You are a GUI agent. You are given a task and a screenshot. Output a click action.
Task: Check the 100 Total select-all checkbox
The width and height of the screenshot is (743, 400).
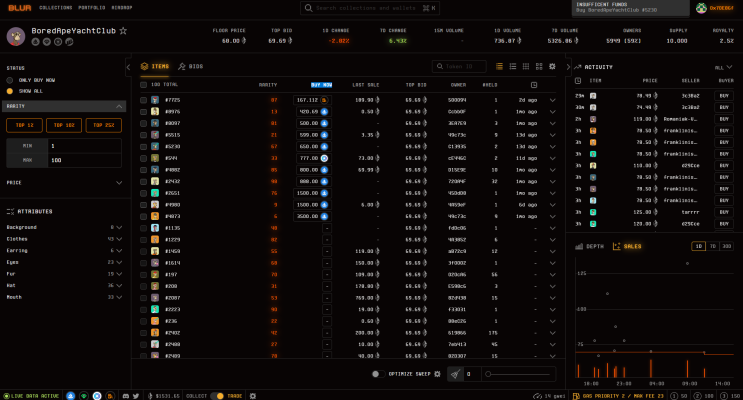tap(144, 85)
